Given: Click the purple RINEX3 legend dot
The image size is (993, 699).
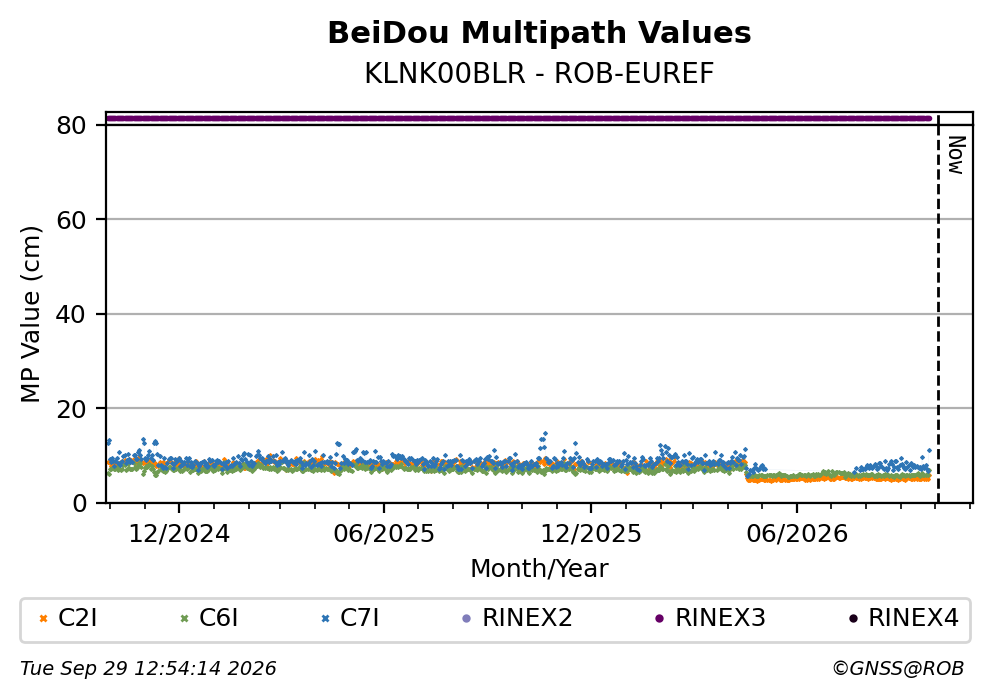Looking at the screenshot, I should [659, 619].
